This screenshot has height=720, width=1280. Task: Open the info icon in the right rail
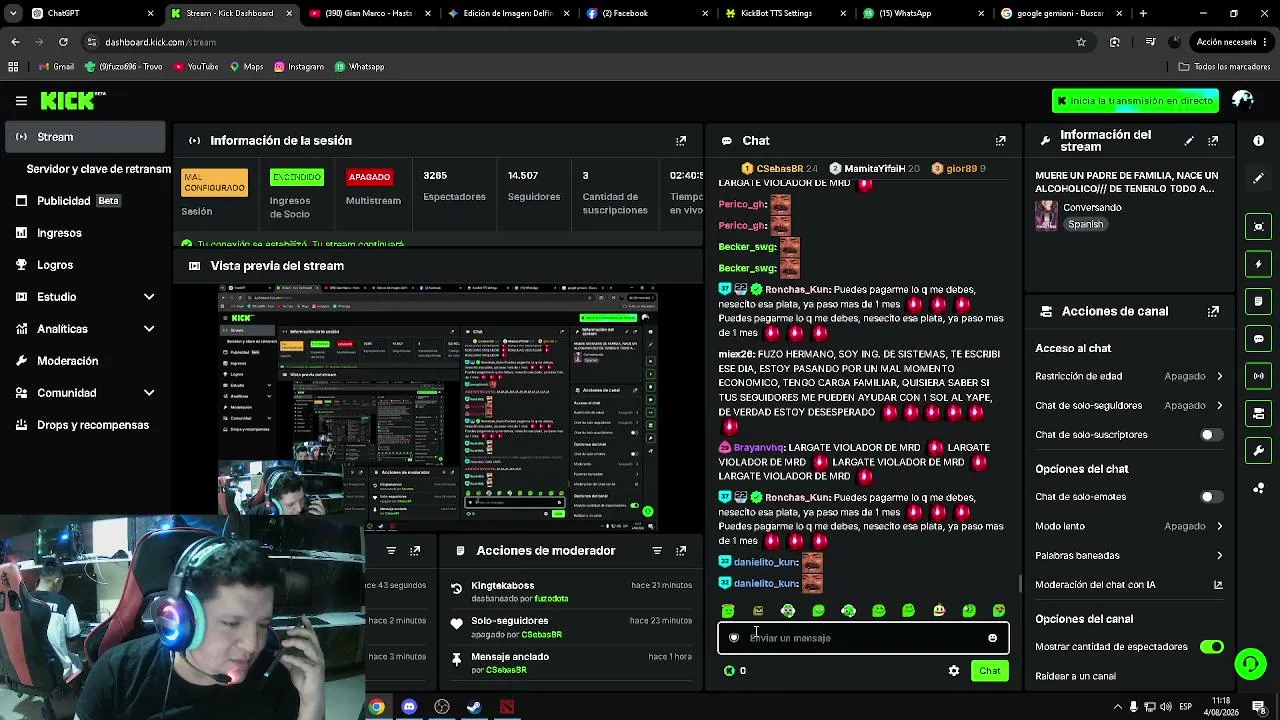1259,141
